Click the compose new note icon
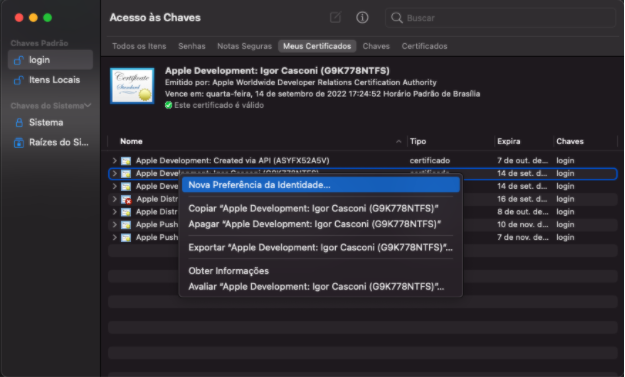Viewport: 625px width, 377px height. pos(335,17)
